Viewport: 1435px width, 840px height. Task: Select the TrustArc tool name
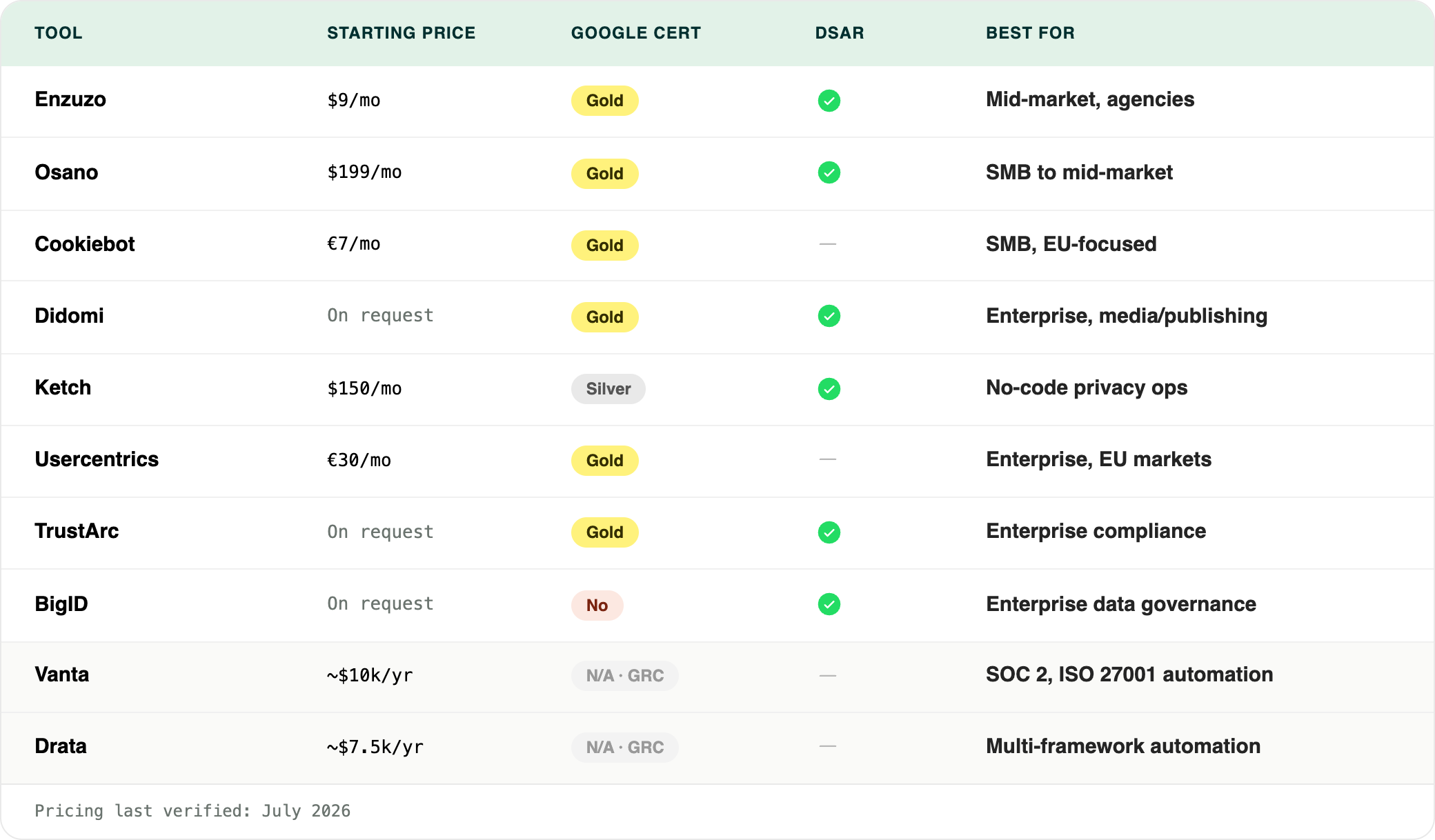(77, 531)
